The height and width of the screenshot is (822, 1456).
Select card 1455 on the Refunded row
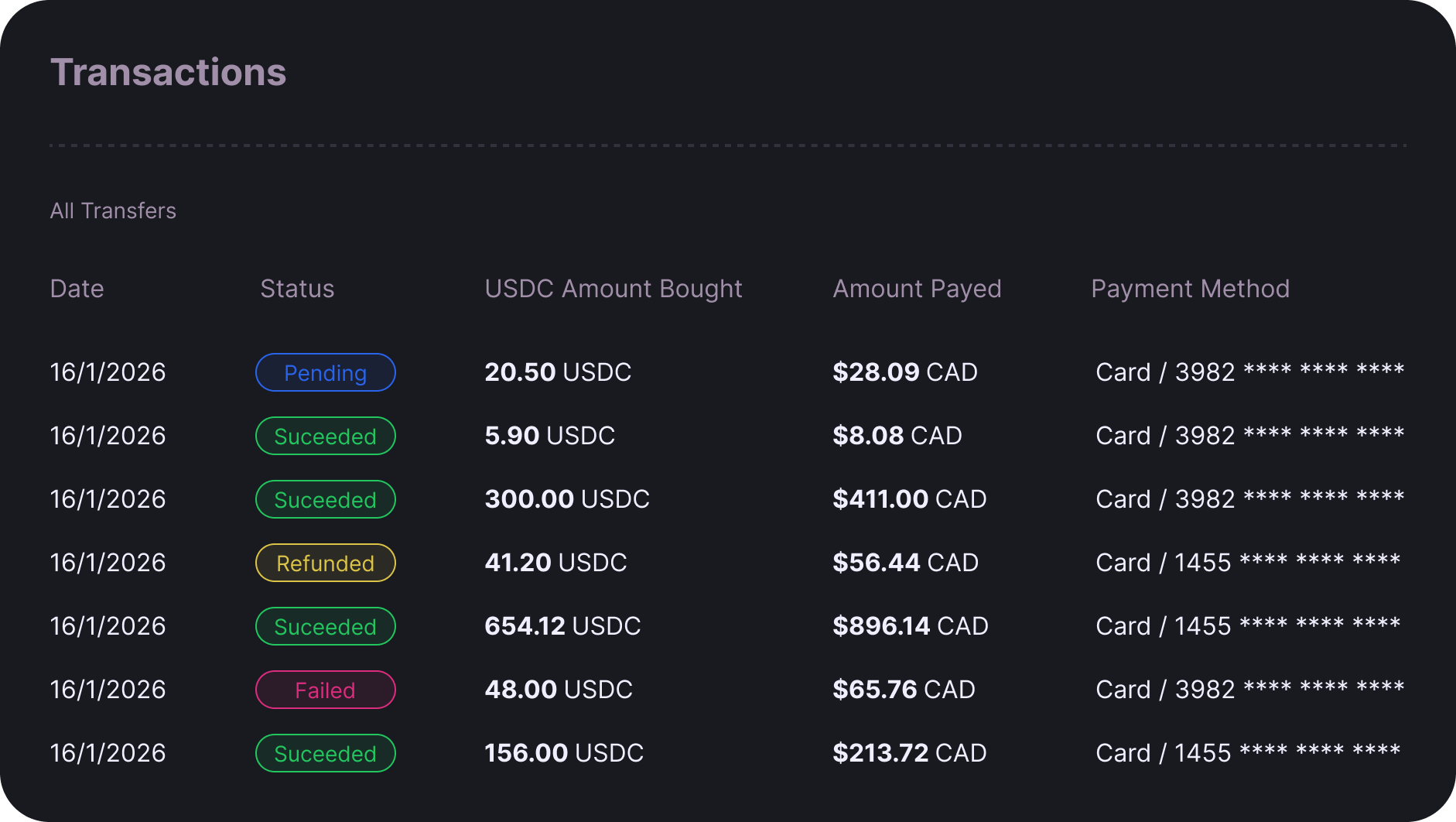point(1248,563)
